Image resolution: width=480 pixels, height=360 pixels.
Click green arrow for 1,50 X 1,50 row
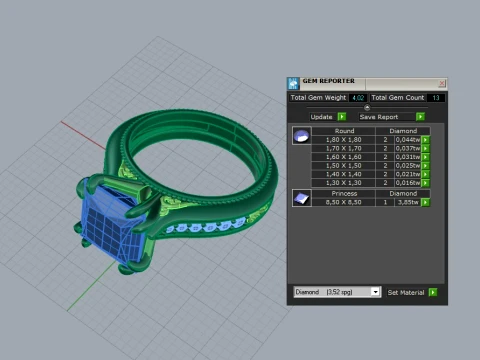[x=426, y=166]
